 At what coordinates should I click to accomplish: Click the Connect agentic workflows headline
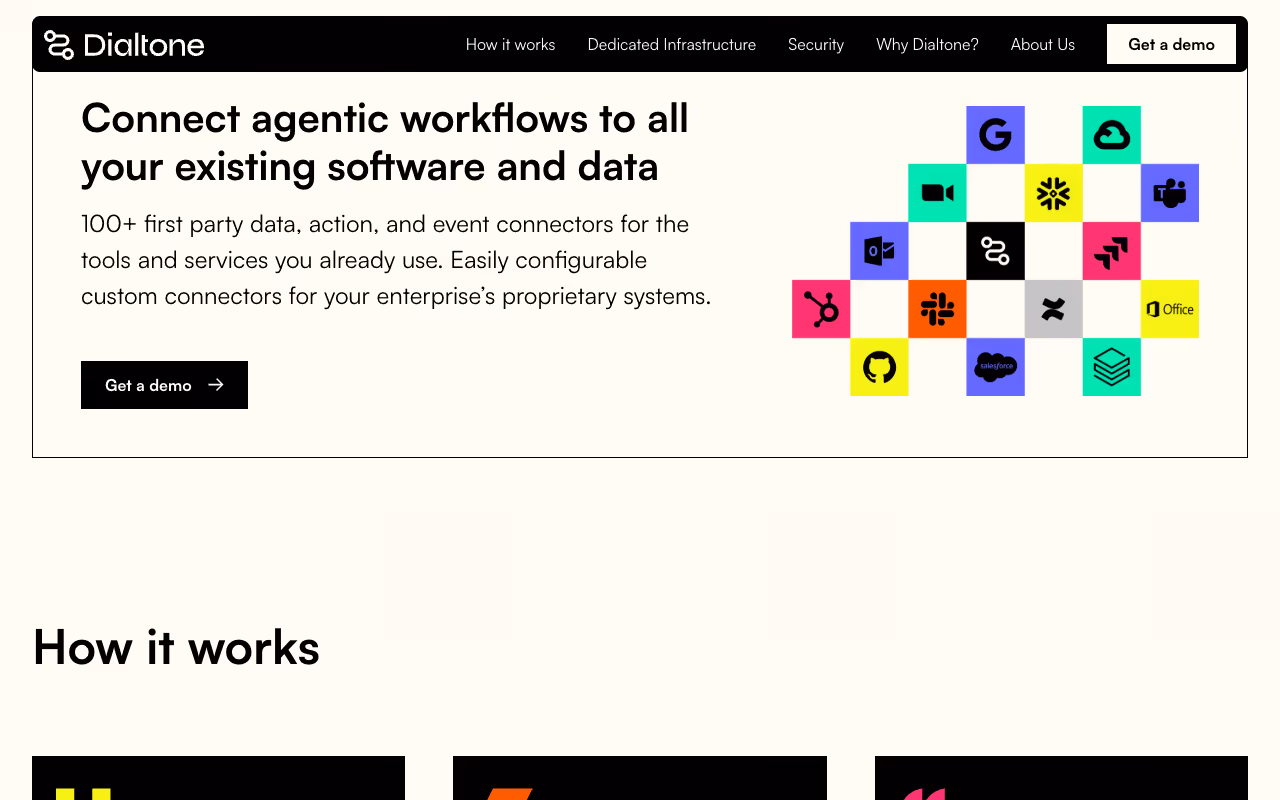pyautogui.click(x=385, y=142)
